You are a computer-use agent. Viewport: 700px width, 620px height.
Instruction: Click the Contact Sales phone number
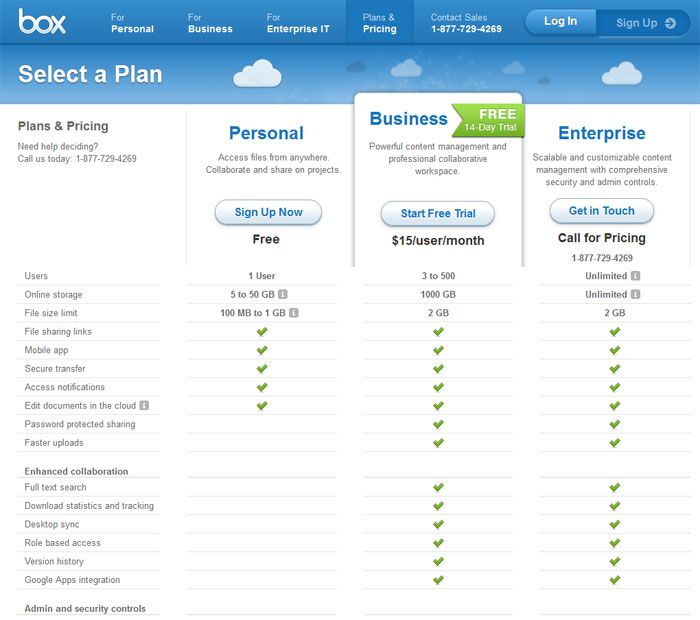pyautogui.click(x=465, y=29)
